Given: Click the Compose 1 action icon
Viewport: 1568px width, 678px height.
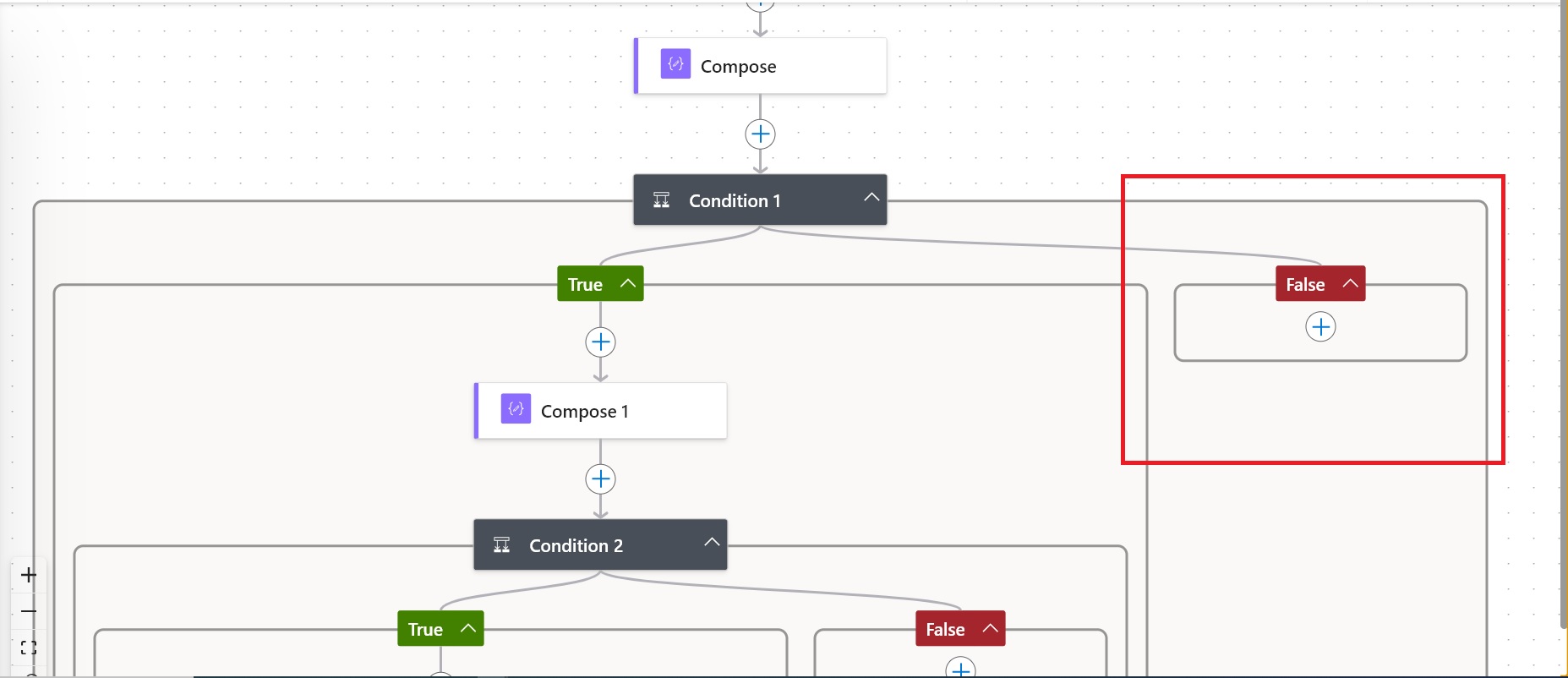Looking at the screenshot, I should point(516,409).
